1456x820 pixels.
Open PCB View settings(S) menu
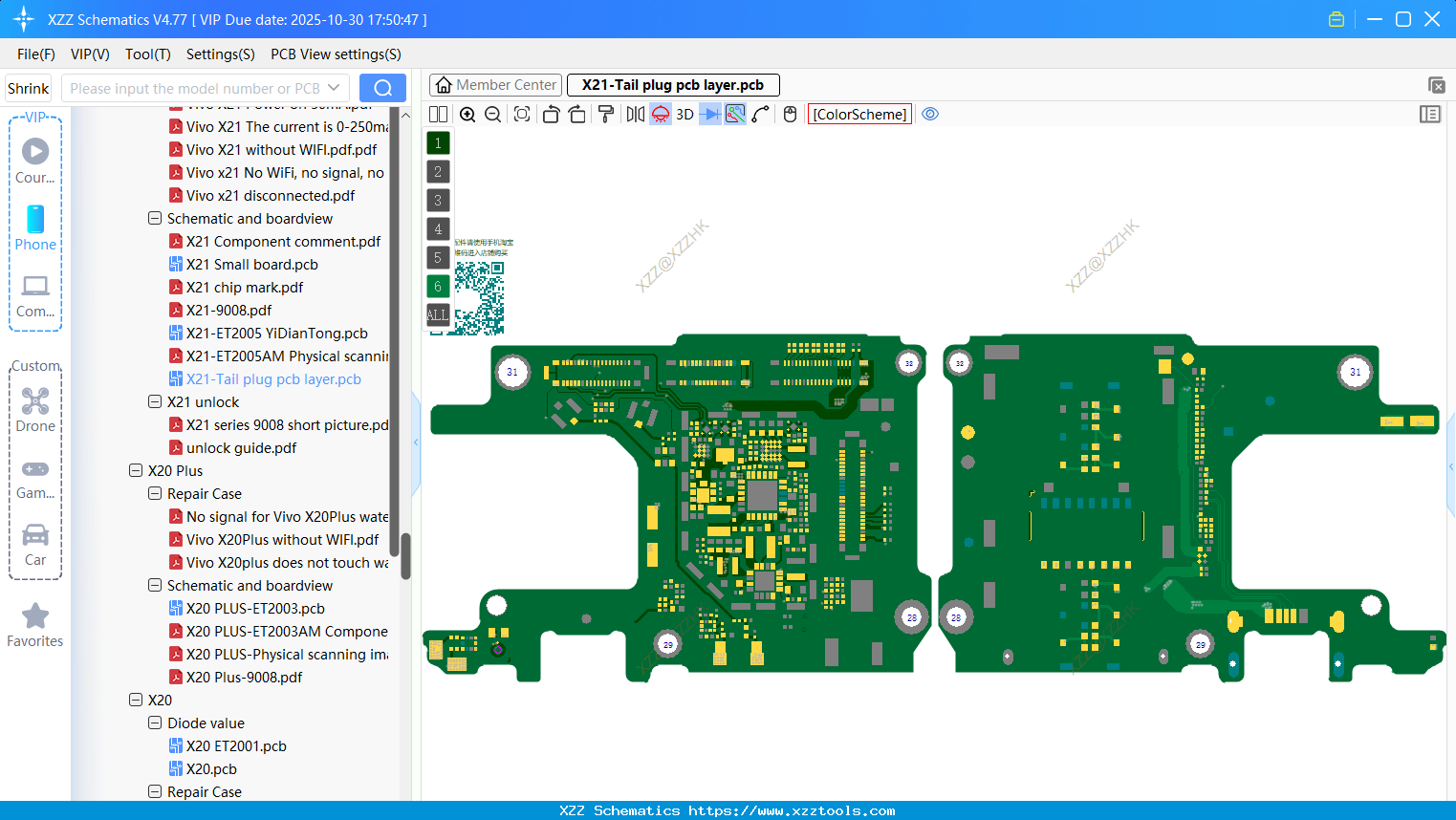(336, 54)
